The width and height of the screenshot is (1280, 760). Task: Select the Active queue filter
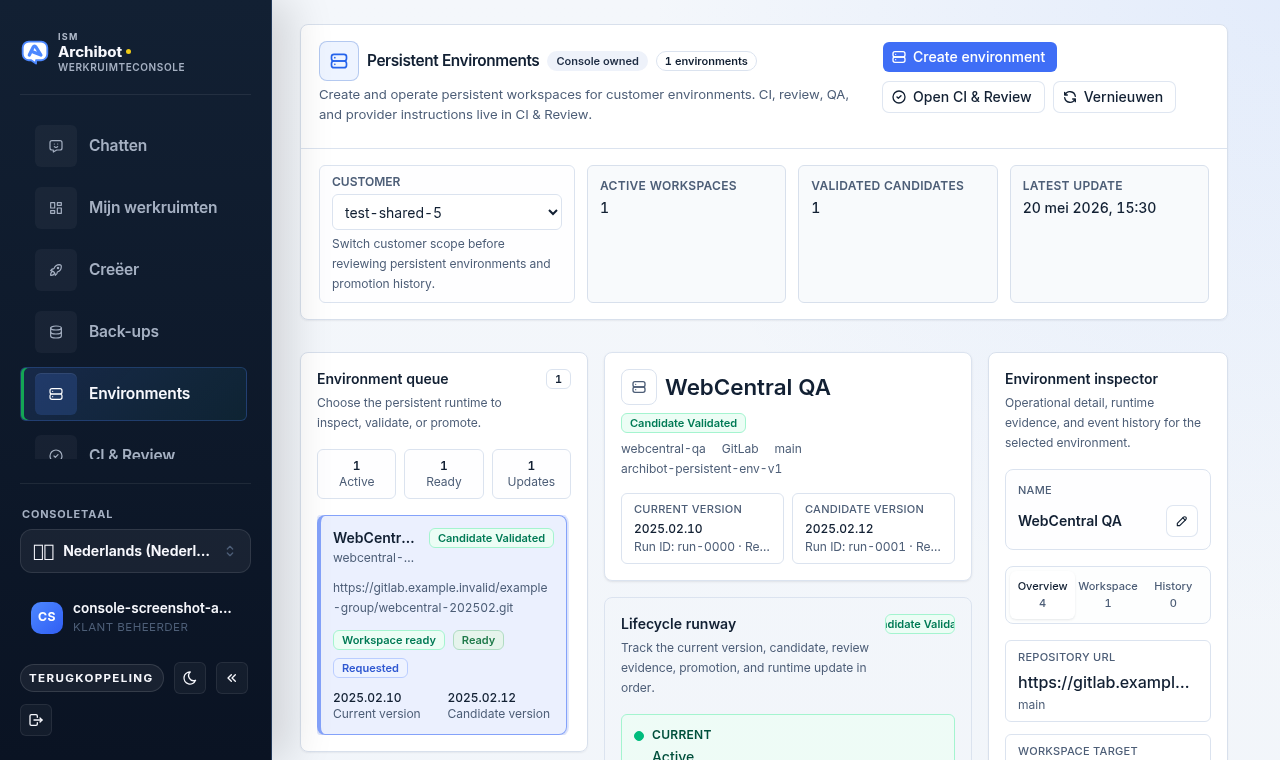coord(357,474)
